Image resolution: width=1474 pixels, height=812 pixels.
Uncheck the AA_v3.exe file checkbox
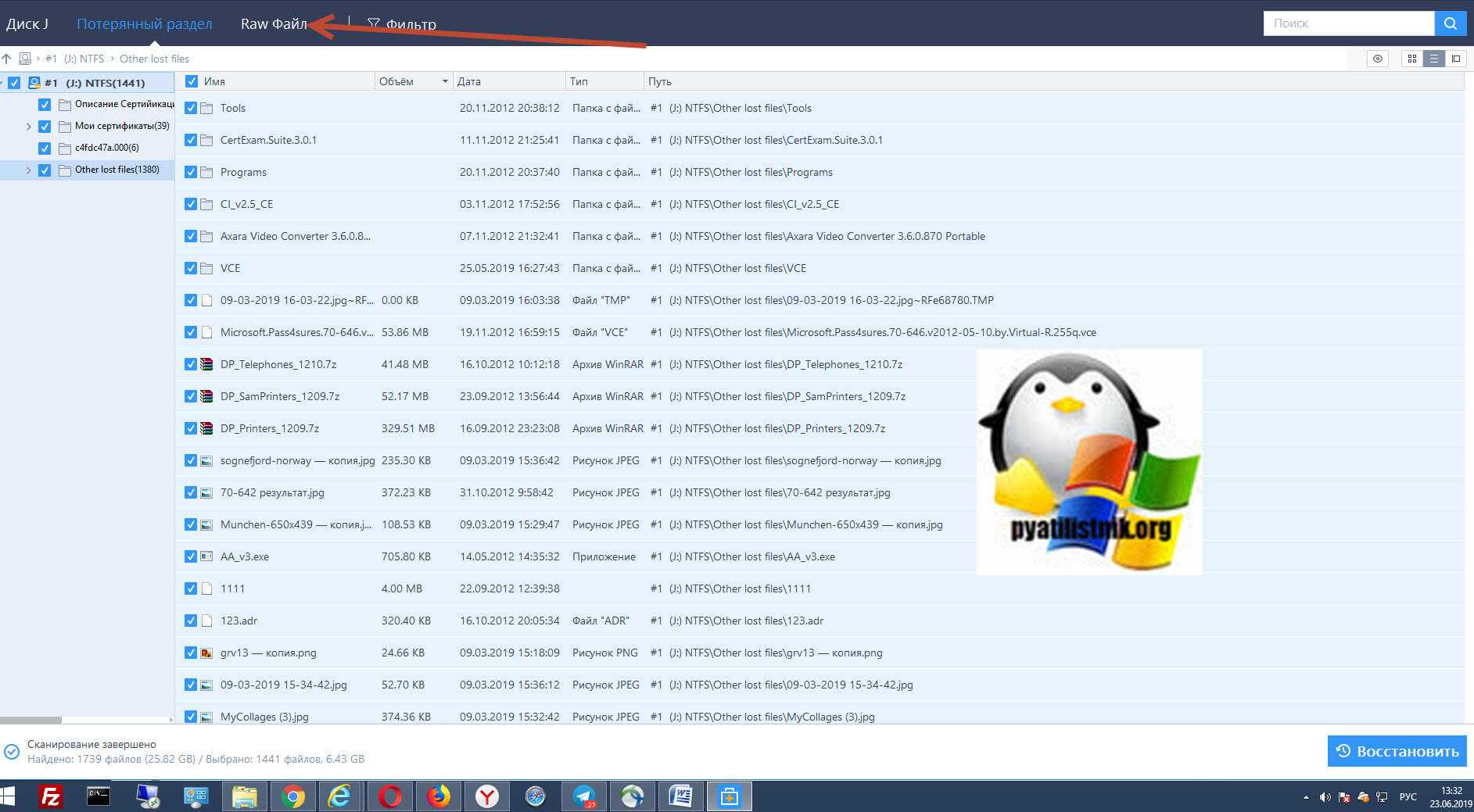(191, 556)
